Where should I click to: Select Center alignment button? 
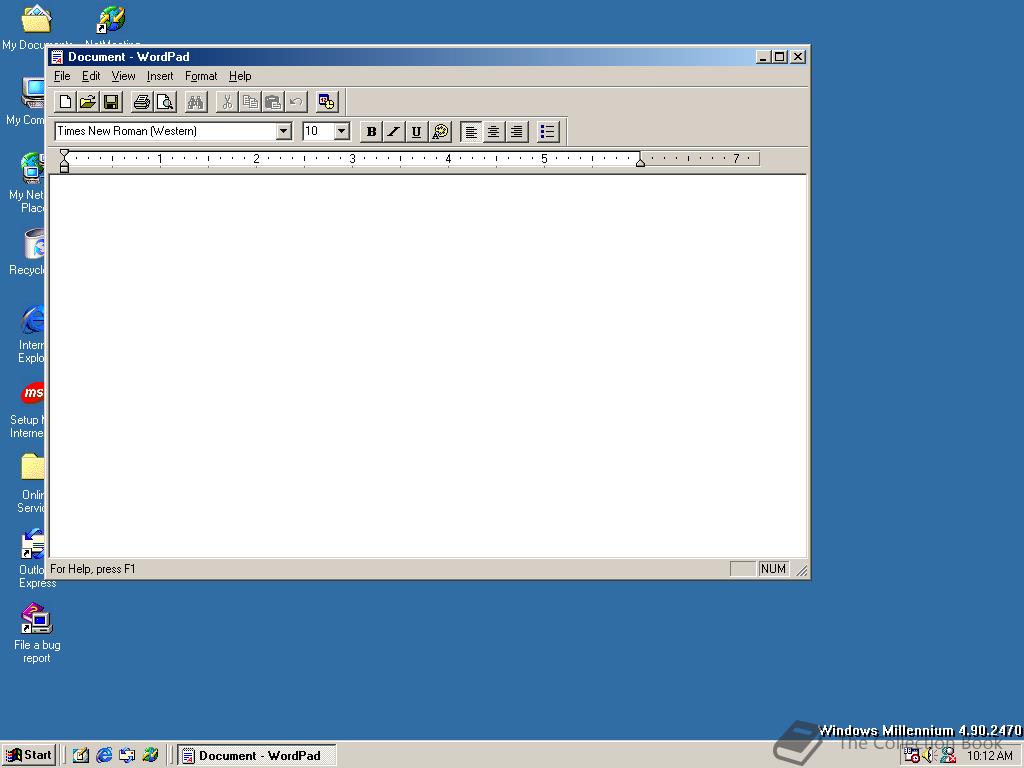pyautogui.click(x=494, y=132)
